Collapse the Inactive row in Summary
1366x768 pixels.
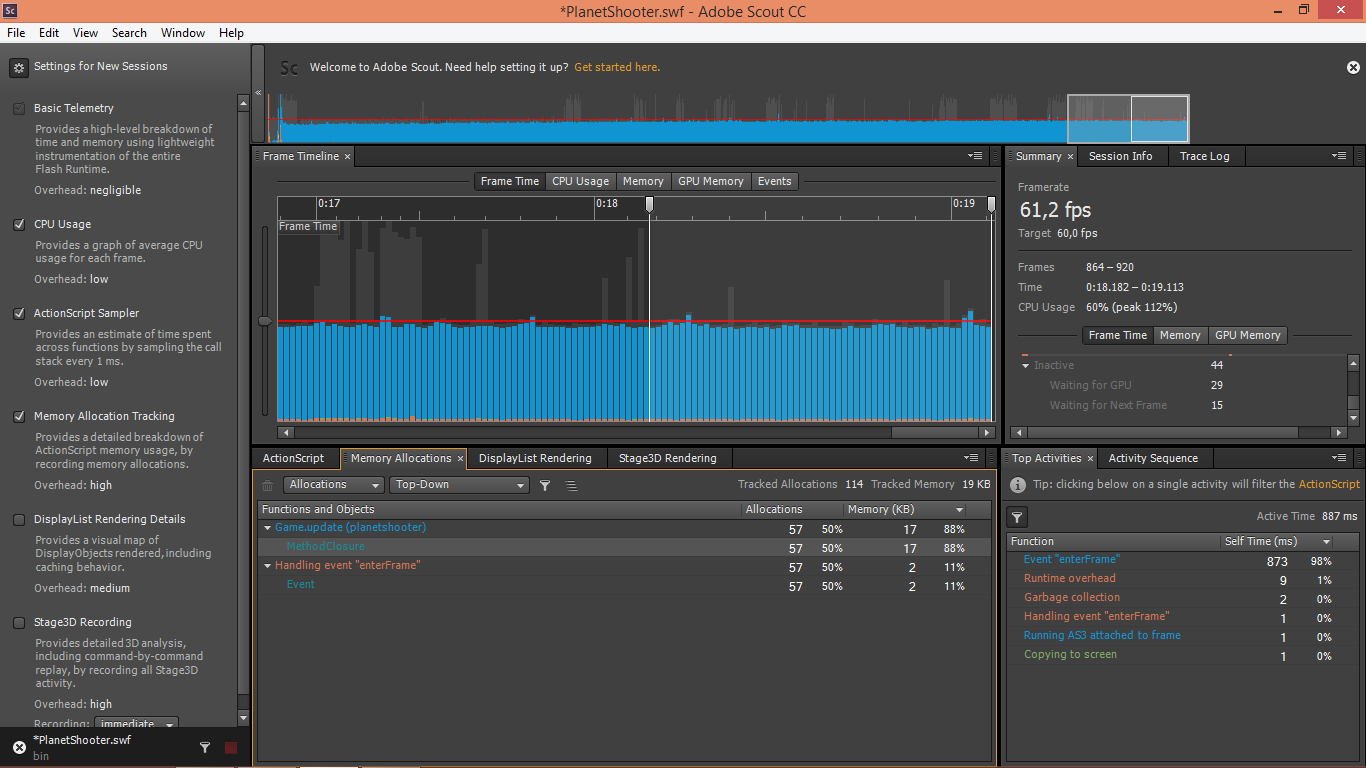click(x=1026, y=366)
